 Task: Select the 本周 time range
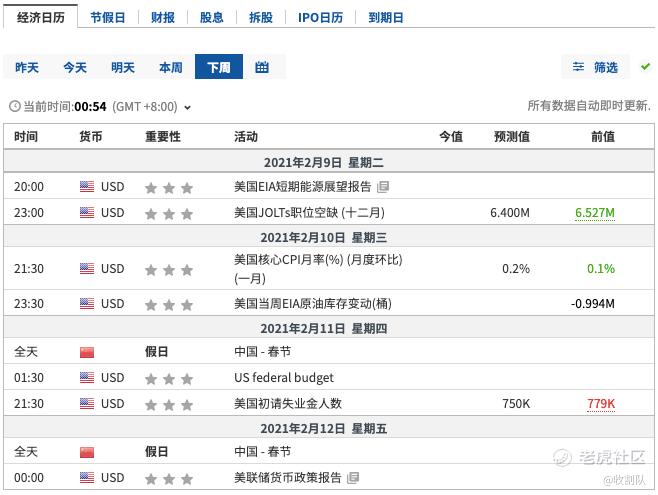pyautogui.click(x=171, y=67)
